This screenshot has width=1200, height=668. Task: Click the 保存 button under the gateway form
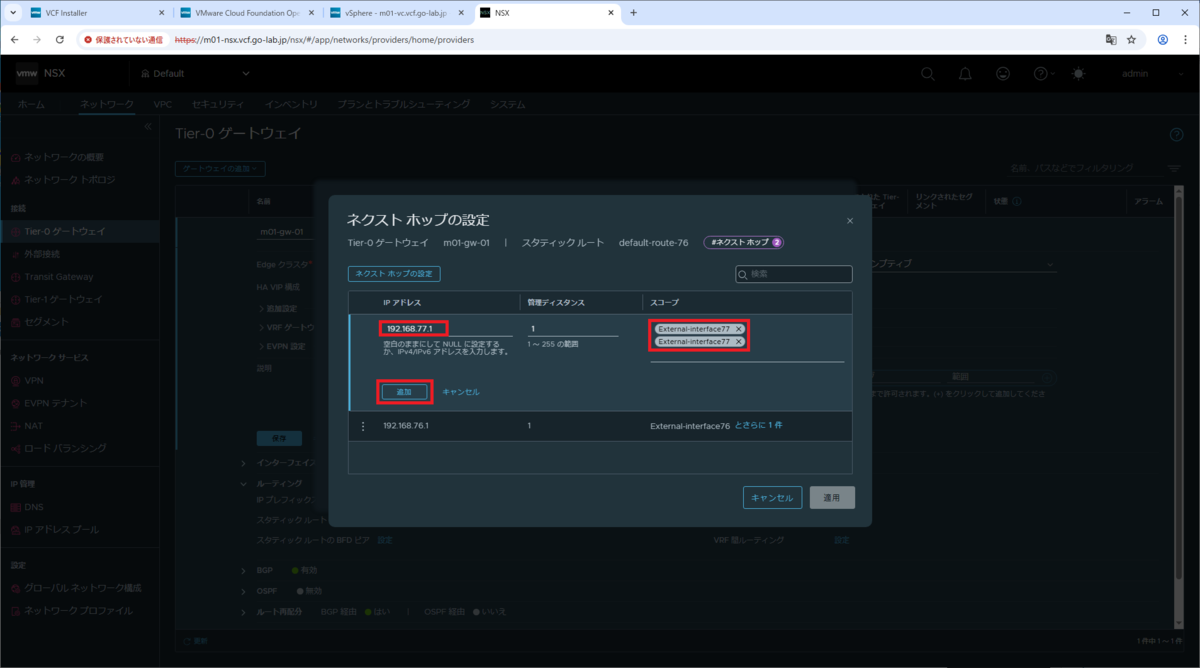(279, 438)
